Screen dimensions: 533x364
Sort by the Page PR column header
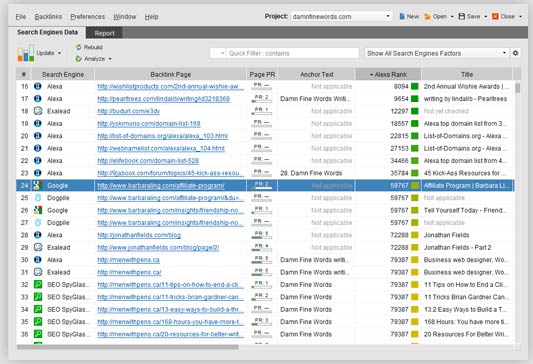(x=262, y=74)
